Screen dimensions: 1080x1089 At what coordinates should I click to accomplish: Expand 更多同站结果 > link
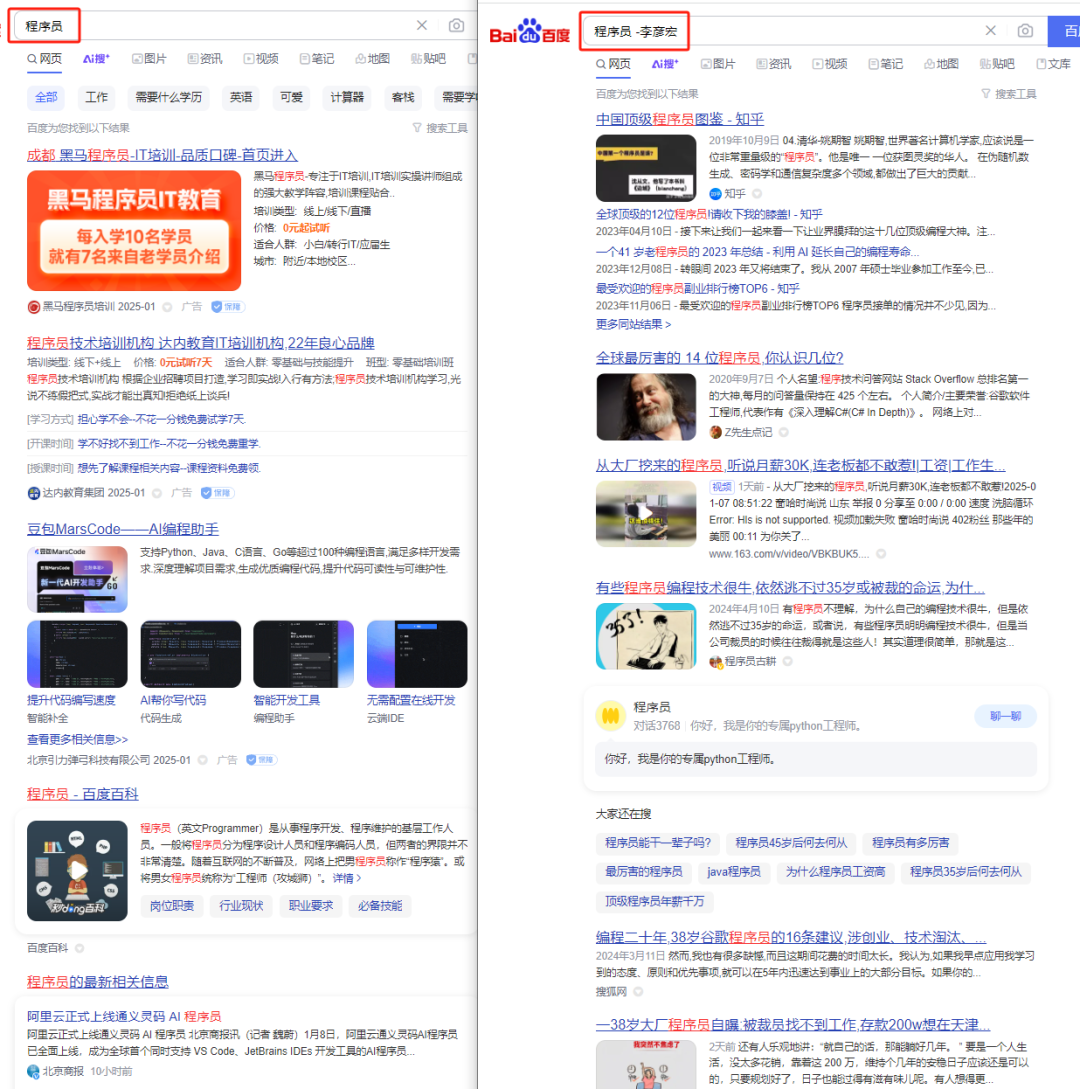[x=633, y=324]
